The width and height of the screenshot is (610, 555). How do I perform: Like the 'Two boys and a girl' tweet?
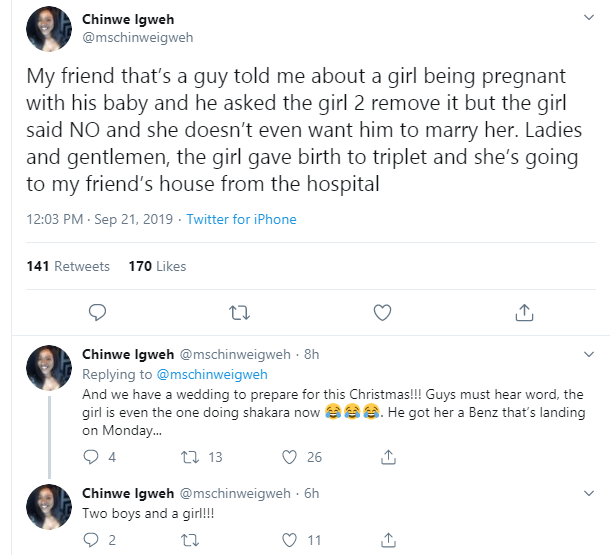pos(290,540)
